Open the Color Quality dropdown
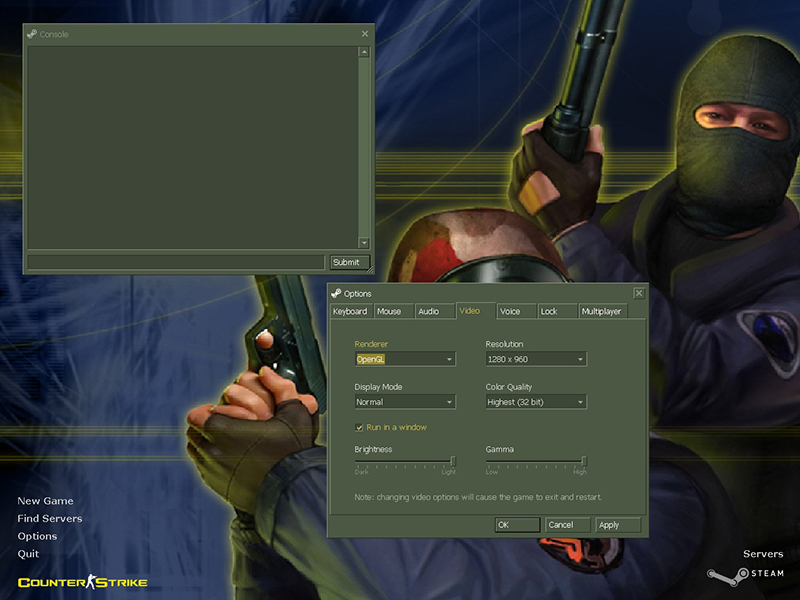This screenshot has width=800, height=600. (536, 402)
